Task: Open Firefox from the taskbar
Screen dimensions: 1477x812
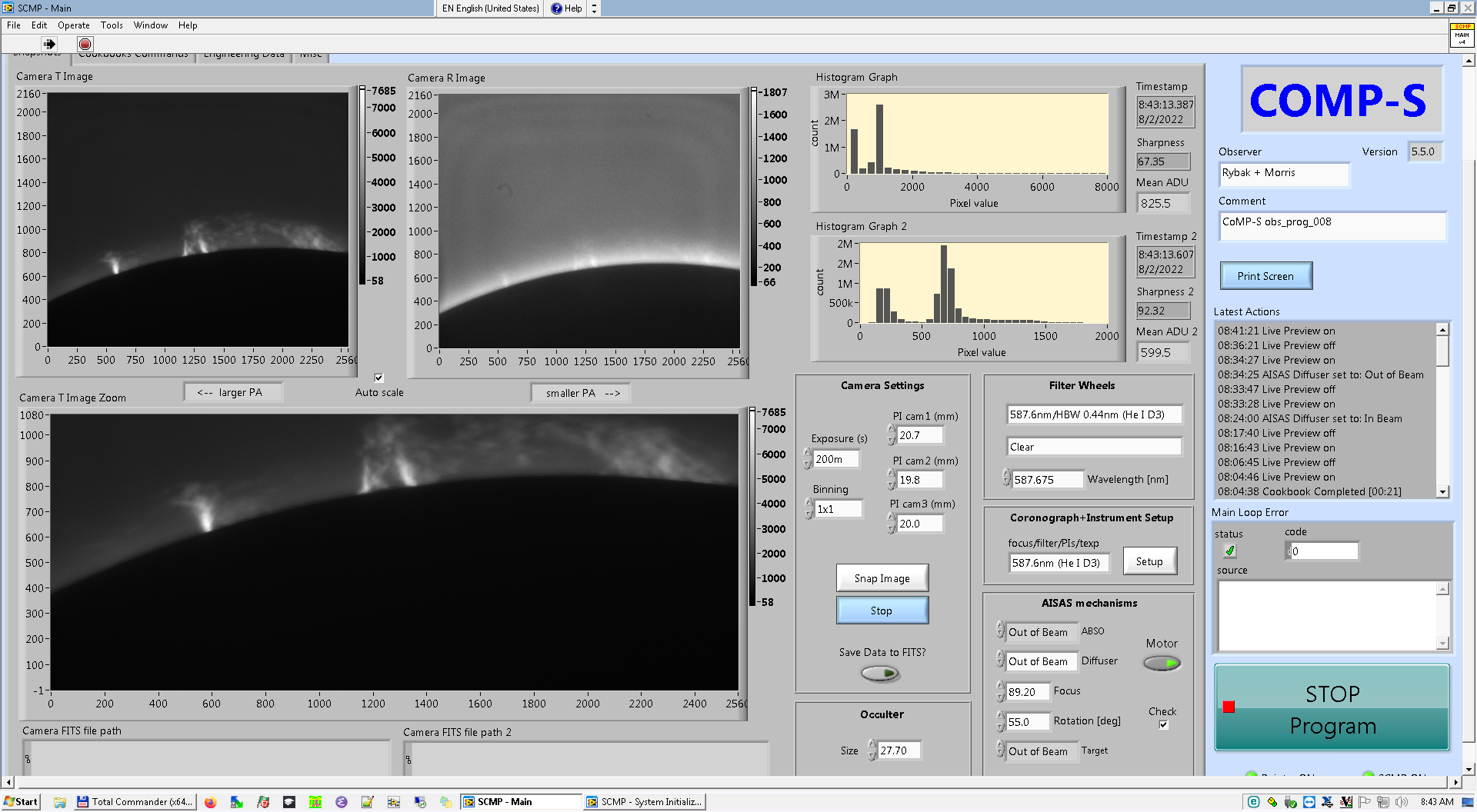Action: 210,802
